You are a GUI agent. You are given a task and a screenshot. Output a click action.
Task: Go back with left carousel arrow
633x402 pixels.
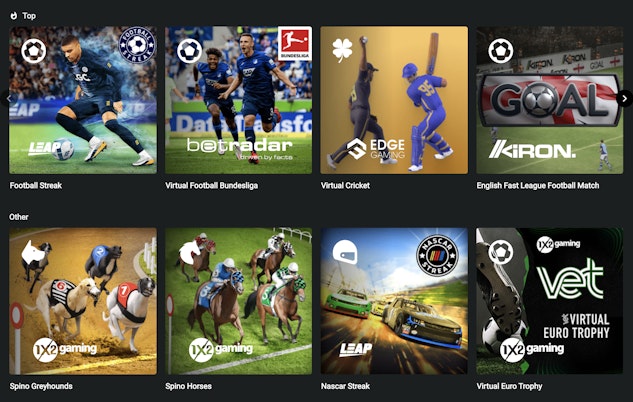point(8,98)
